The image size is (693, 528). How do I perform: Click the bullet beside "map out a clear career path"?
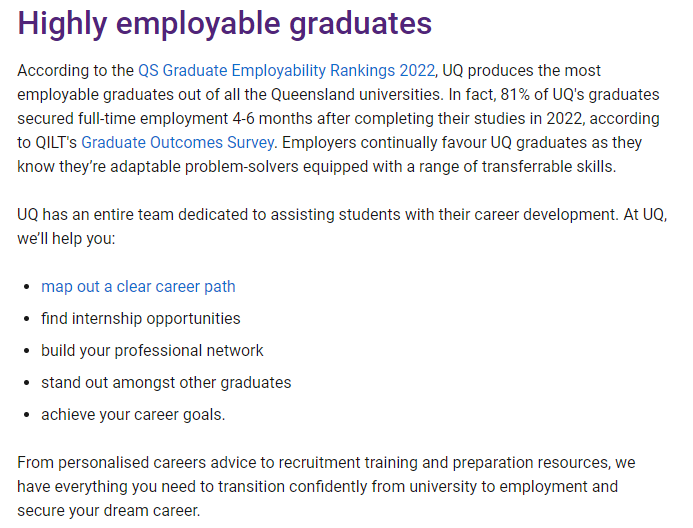(26, 287)
